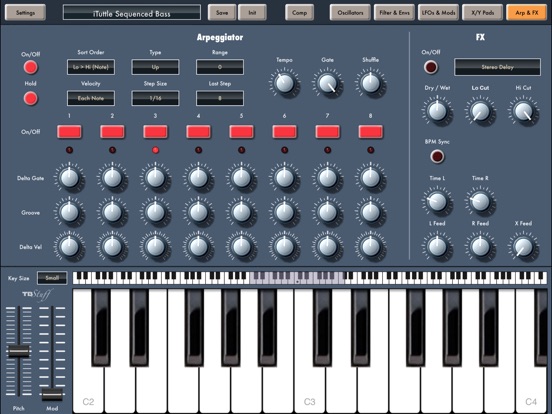This screenshot has height=414, width=552.
Task: Click the Delta Gate knob for step 8
Action: pos(371,178)
